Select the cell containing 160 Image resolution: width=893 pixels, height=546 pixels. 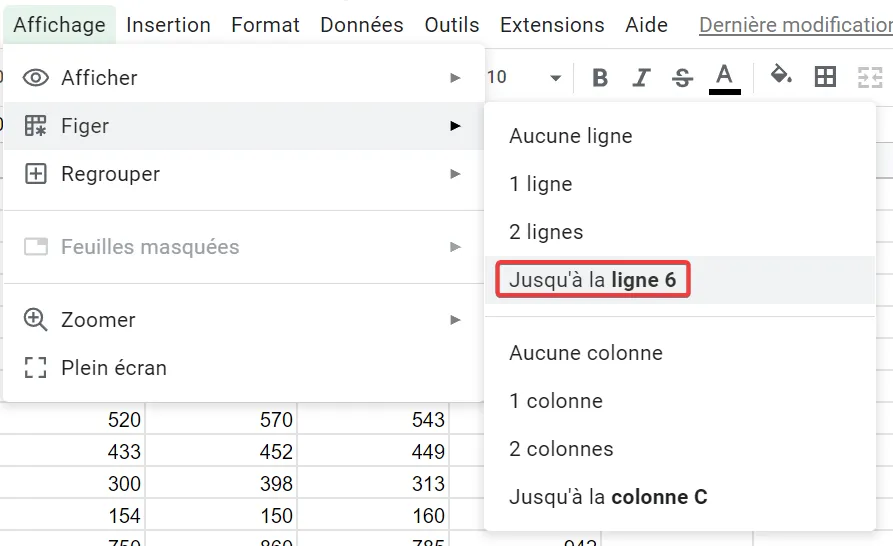(373, 515)
